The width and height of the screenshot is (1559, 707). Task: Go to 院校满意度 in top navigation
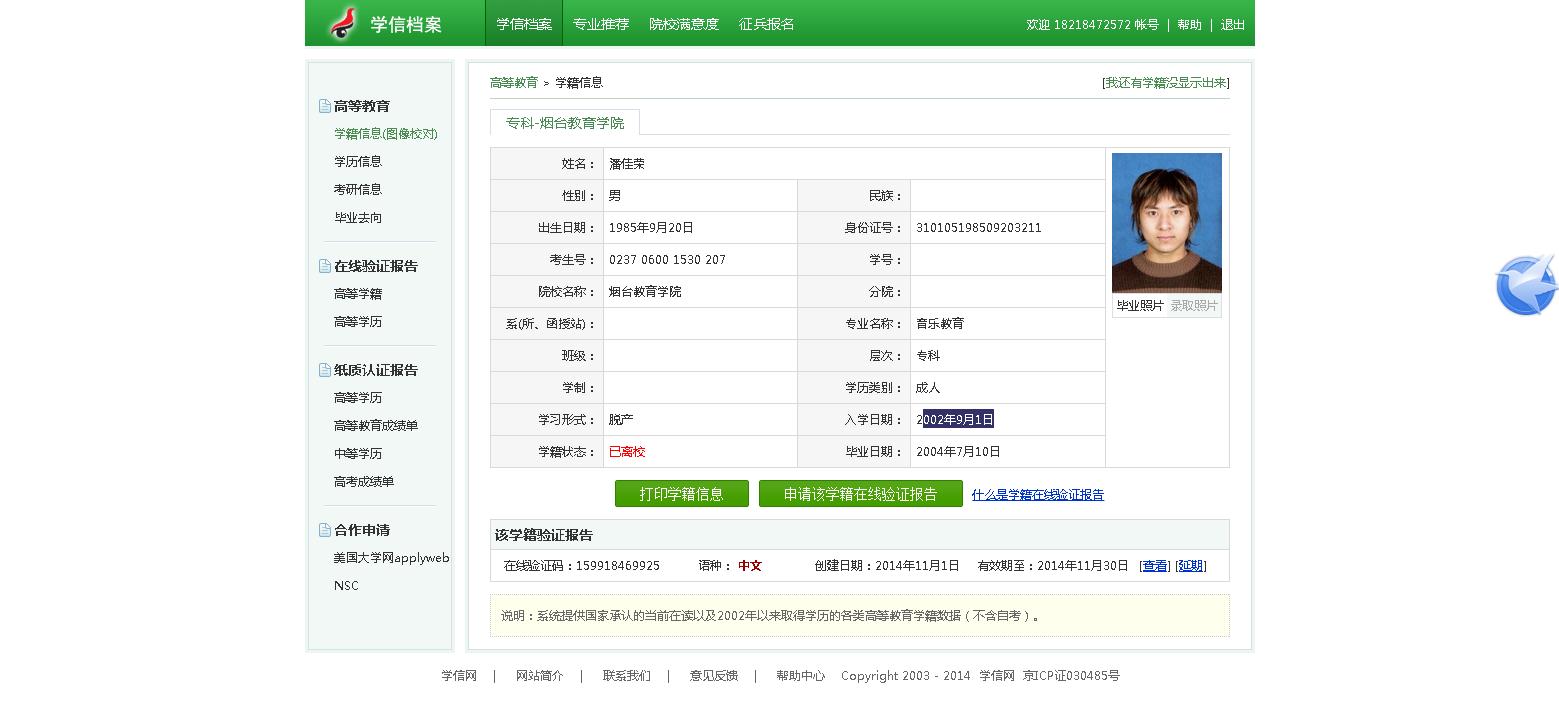pos(684,24)
